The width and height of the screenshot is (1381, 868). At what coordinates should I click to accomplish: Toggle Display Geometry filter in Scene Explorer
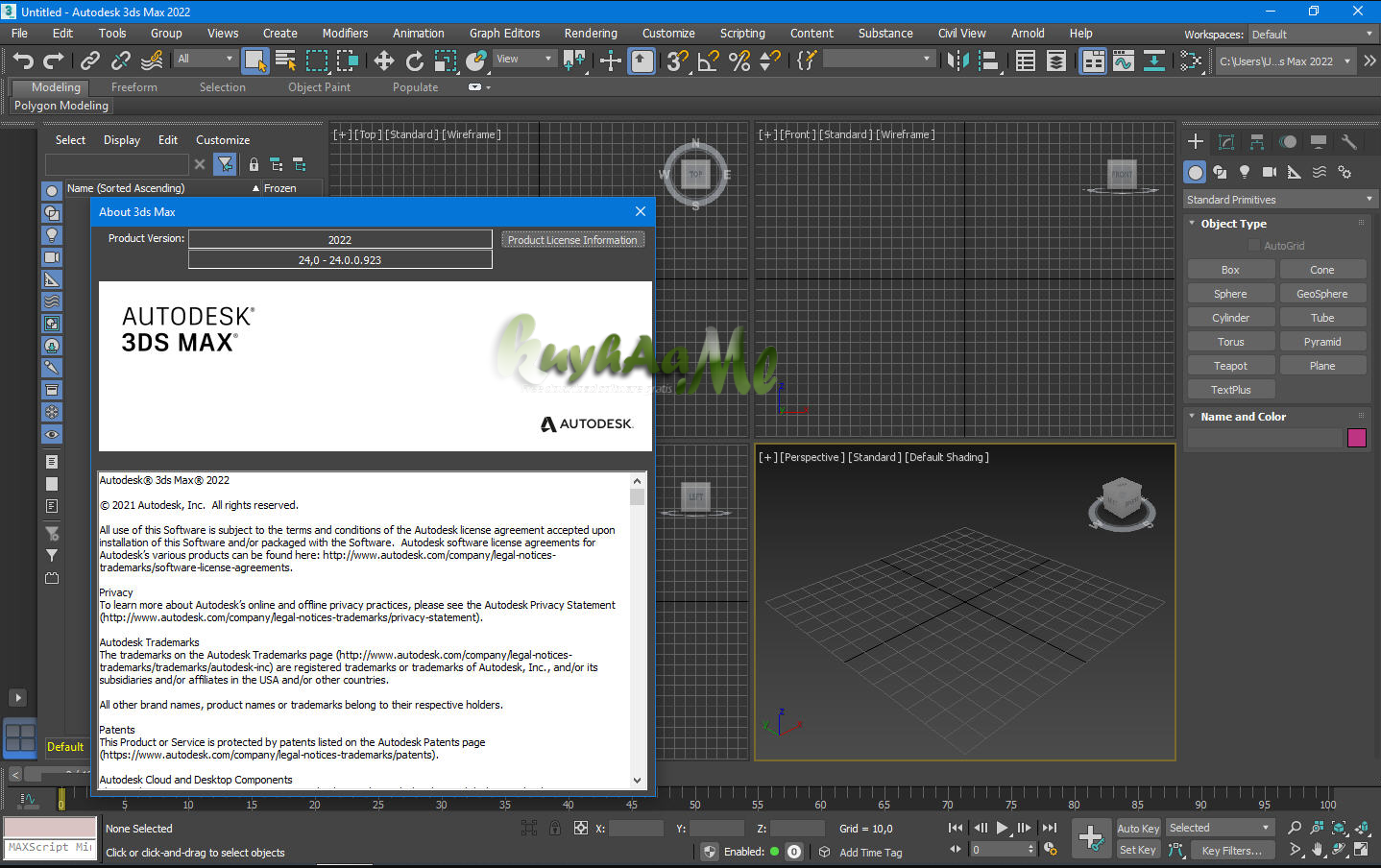coord(52,190)
